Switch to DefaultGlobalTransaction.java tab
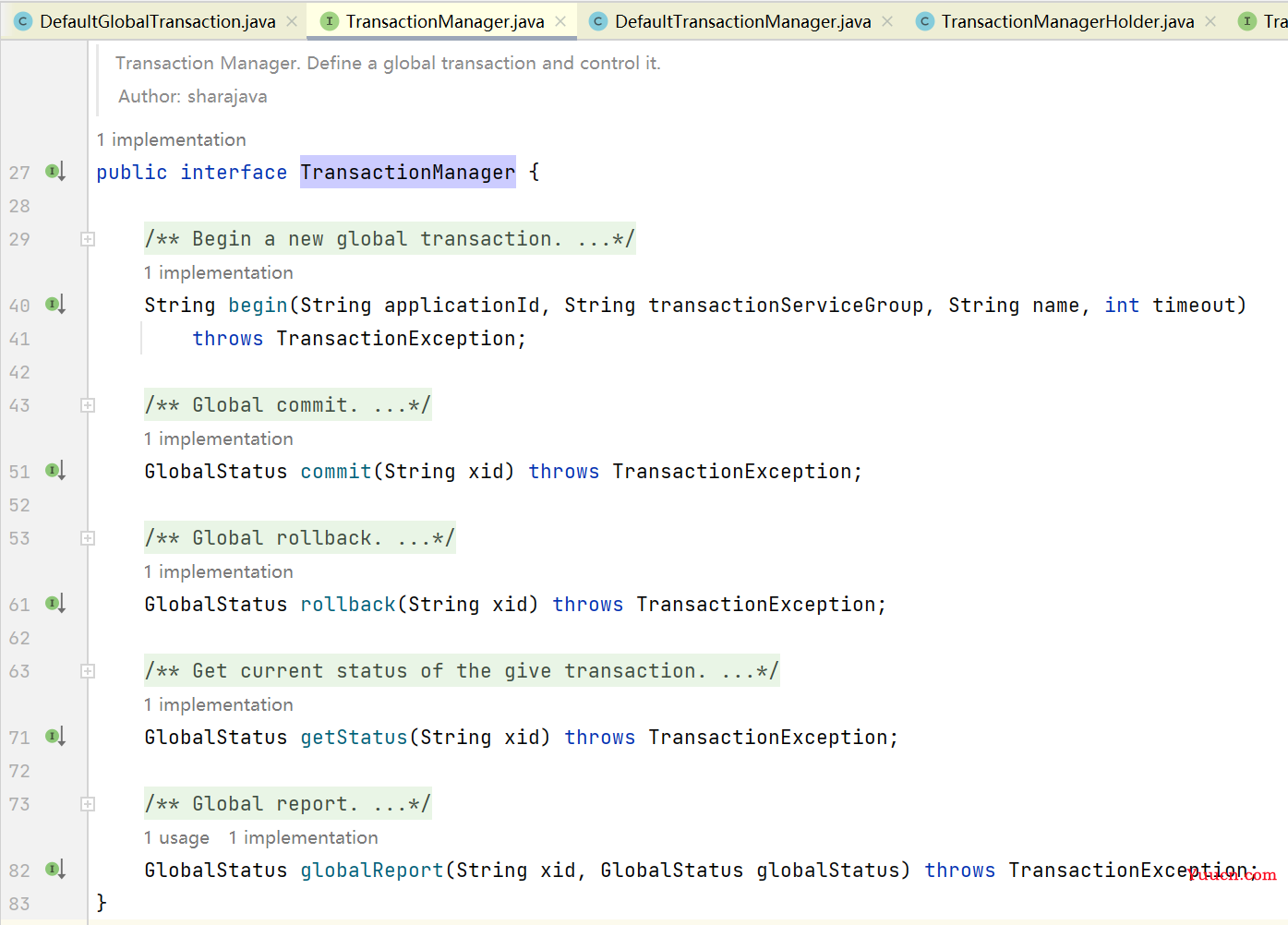 pos(158,21)
